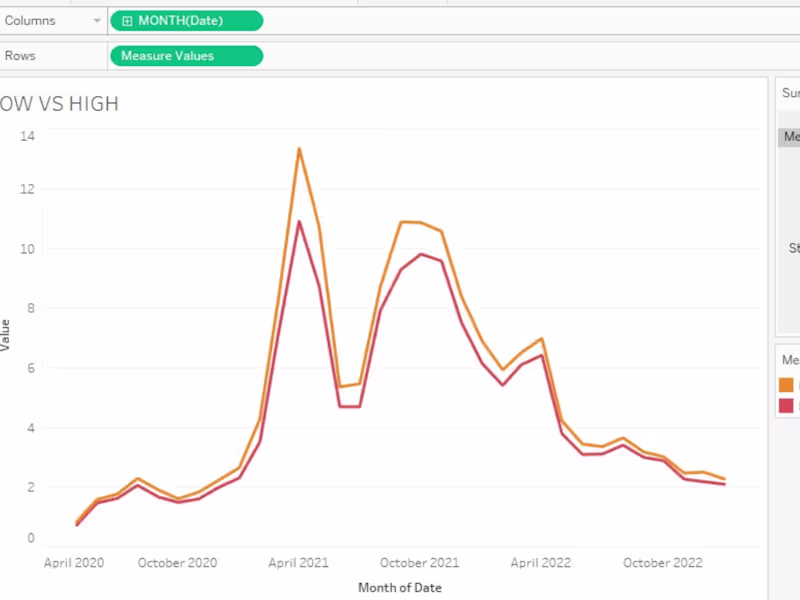
Task: Click the 'April 2022' axis label
Action: (541, 563)
